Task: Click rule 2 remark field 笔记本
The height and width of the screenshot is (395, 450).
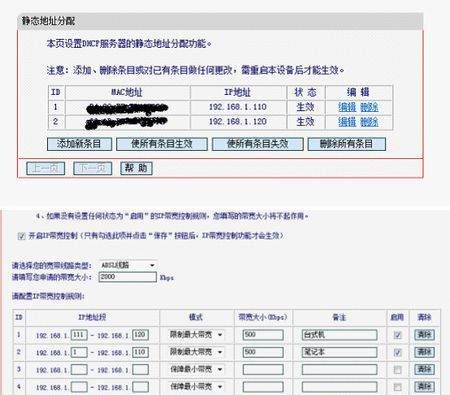Action: (x=339, y=352)
